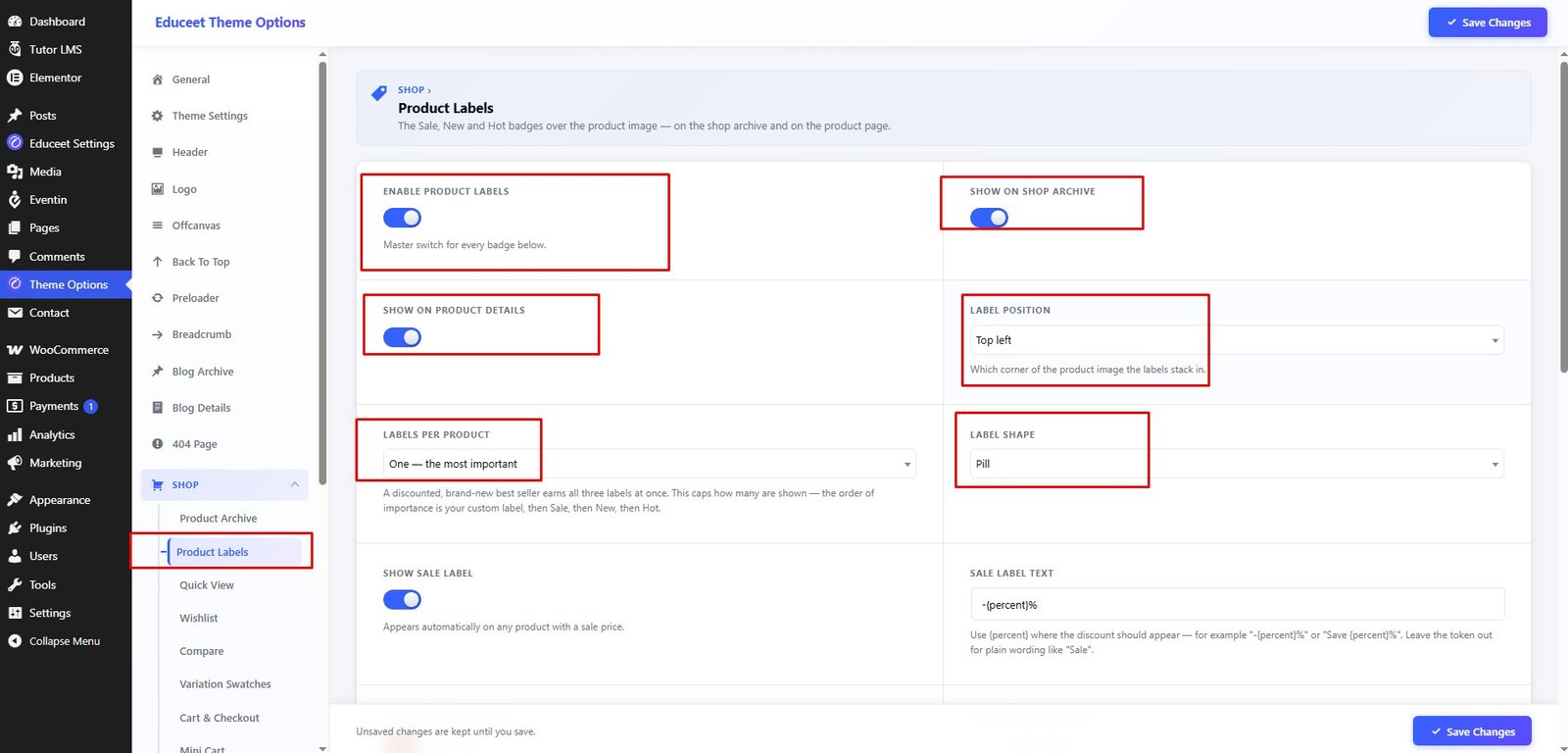The width and height of the screenshot is (1568, 753).
Task: Open Cart & Checkout submenu item
Action: click(x=220, y=718)
